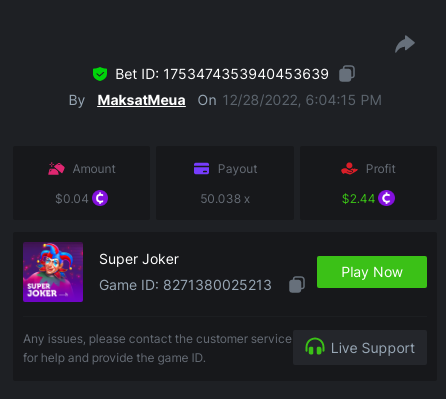446x399 pixels.
Task: Click the green $2.44 profit value
Action: point(359,199)
